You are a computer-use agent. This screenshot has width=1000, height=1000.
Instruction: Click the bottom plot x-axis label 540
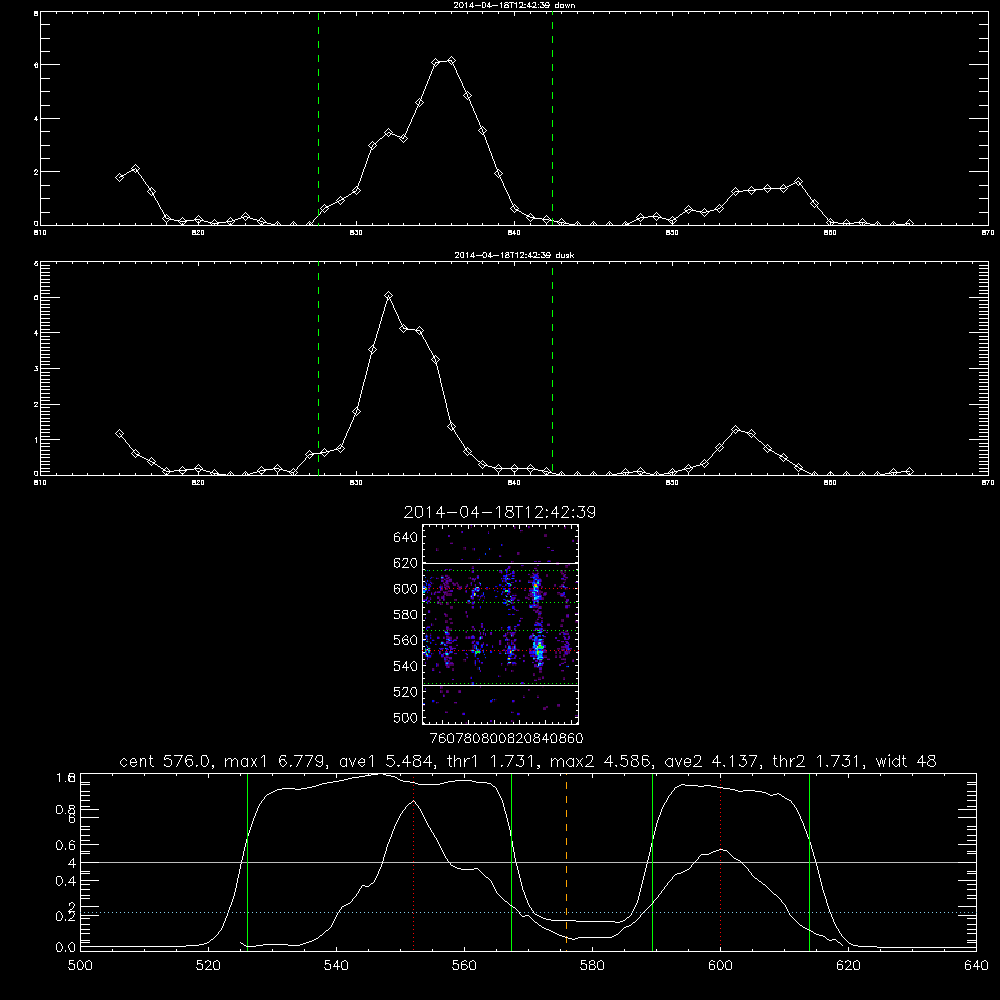336,966
